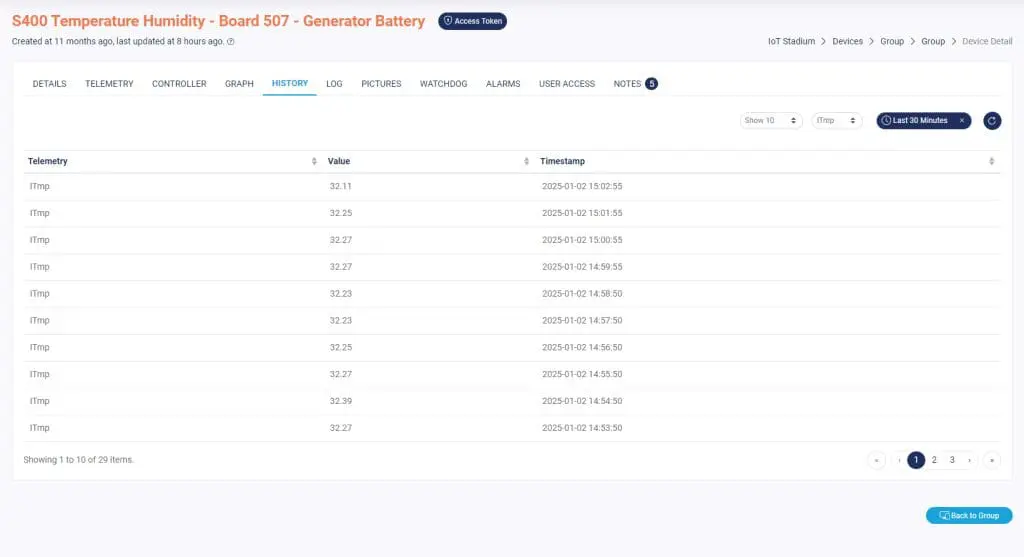Image resolution: width=1024 pixels, height=557 pixels.
Task: Go to next page using single arrow
Action: point(970,460)
